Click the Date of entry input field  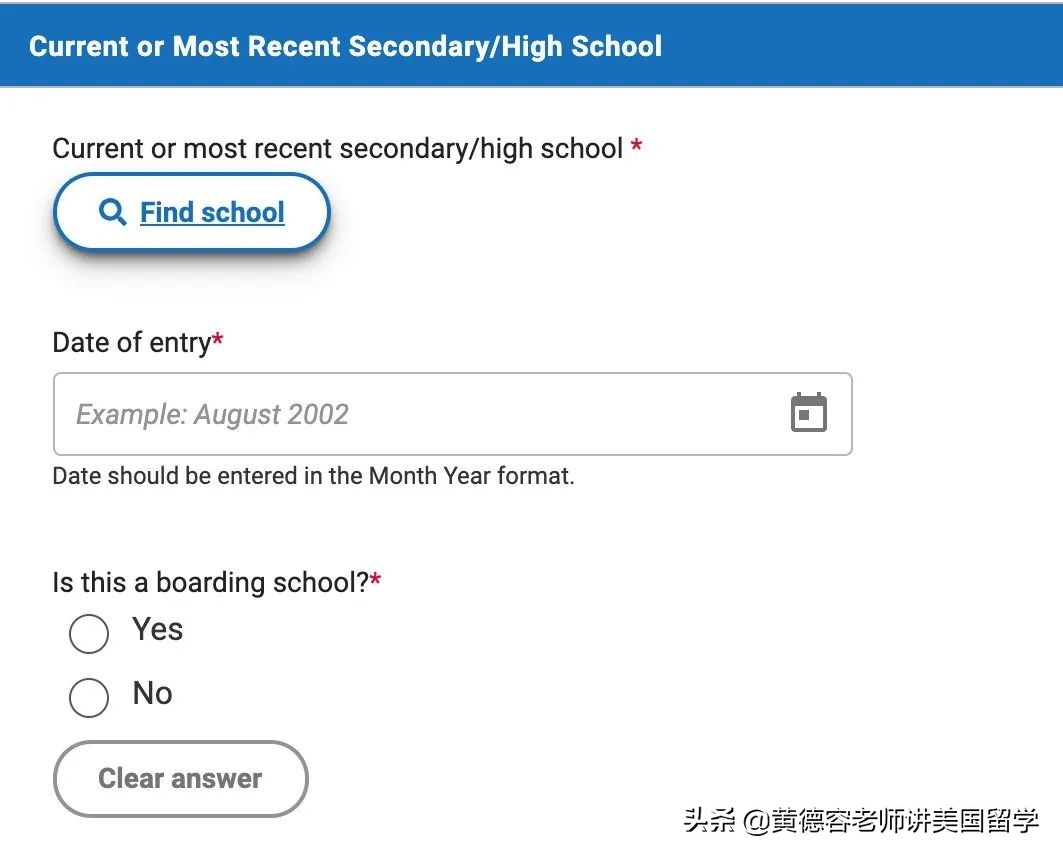pyautogui.click(x=400, y=413)
